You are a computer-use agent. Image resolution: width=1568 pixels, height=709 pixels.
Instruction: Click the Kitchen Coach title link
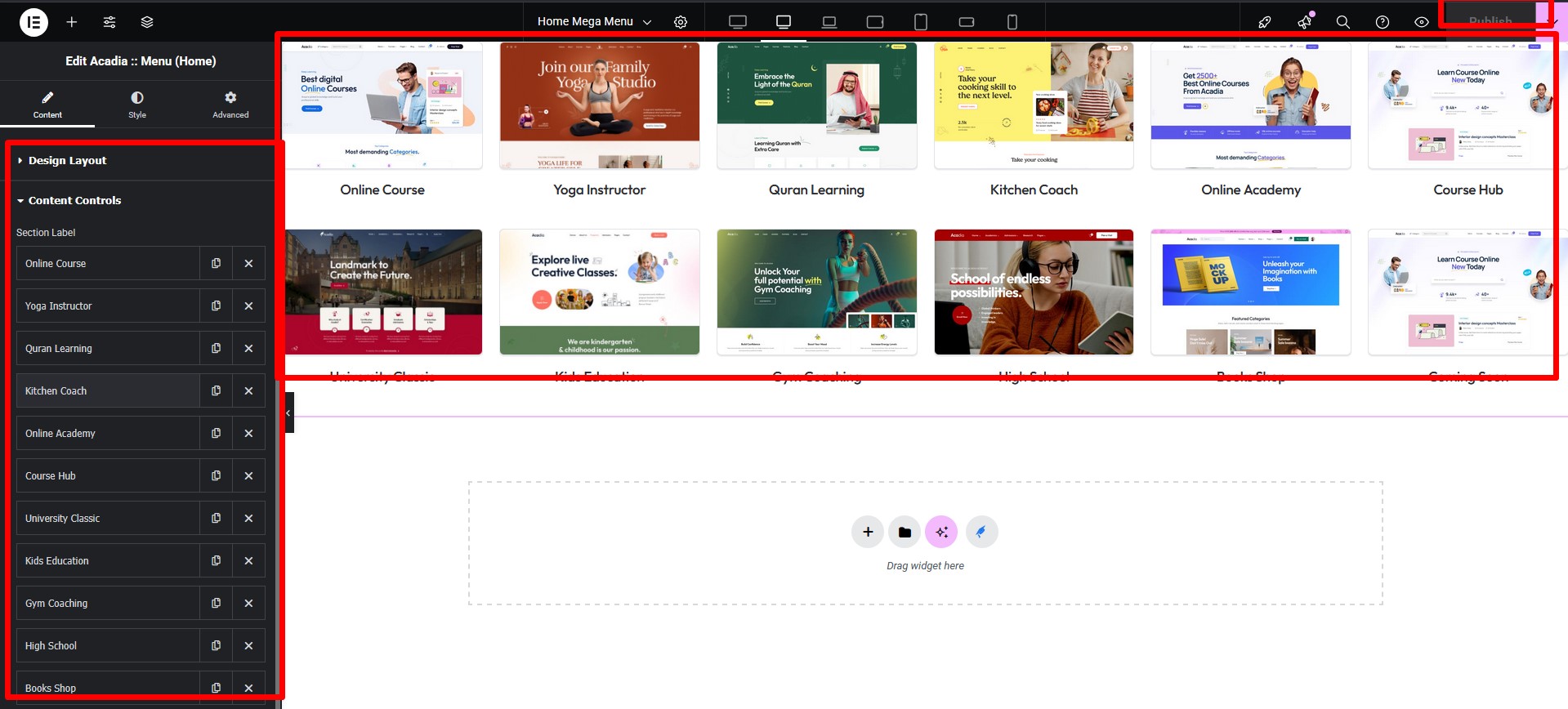pyautogui.click(x=1034, y=190)
